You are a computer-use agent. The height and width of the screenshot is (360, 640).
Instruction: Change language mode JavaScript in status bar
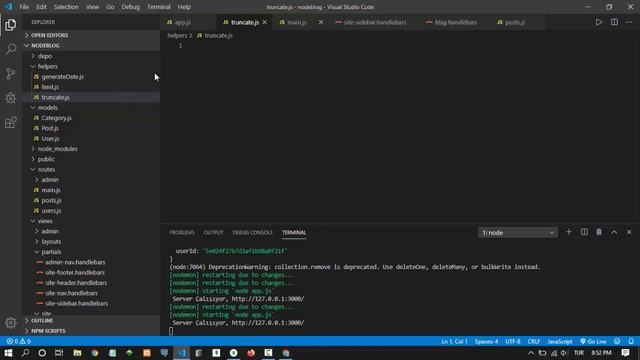click(x=560, y=341)
